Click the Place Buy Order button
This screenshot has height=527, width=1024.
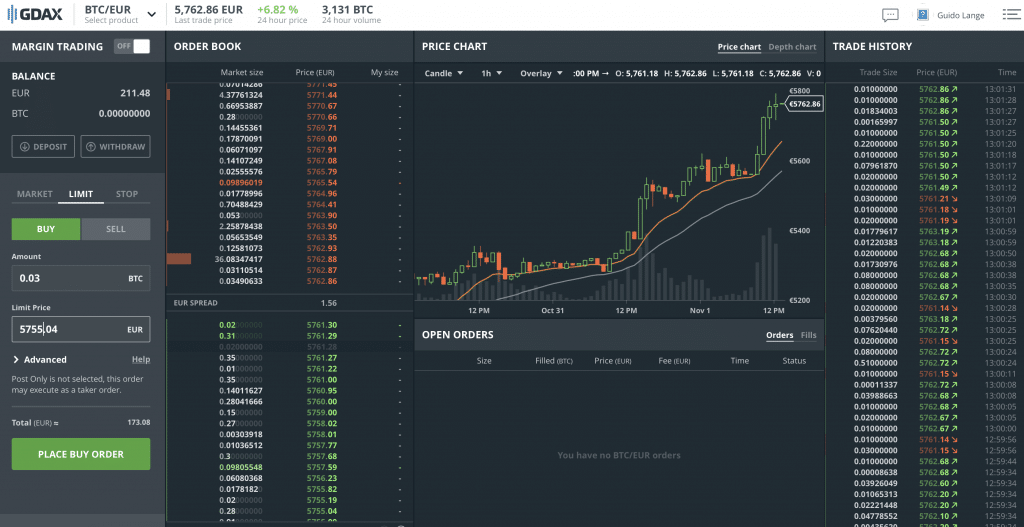tap(81, 454)
